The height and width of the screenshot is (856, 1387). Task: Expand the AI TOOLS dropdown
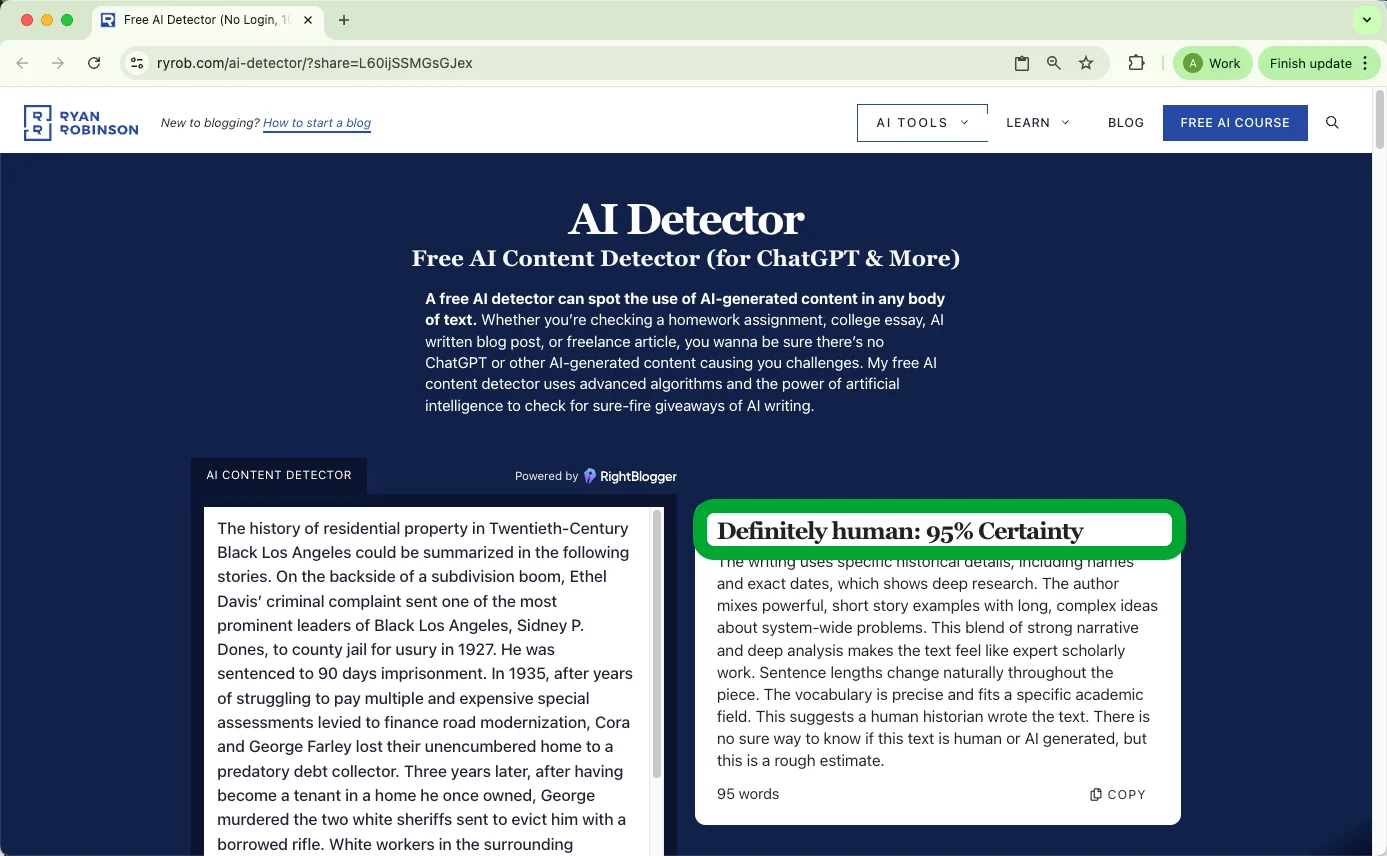point(921,122)
